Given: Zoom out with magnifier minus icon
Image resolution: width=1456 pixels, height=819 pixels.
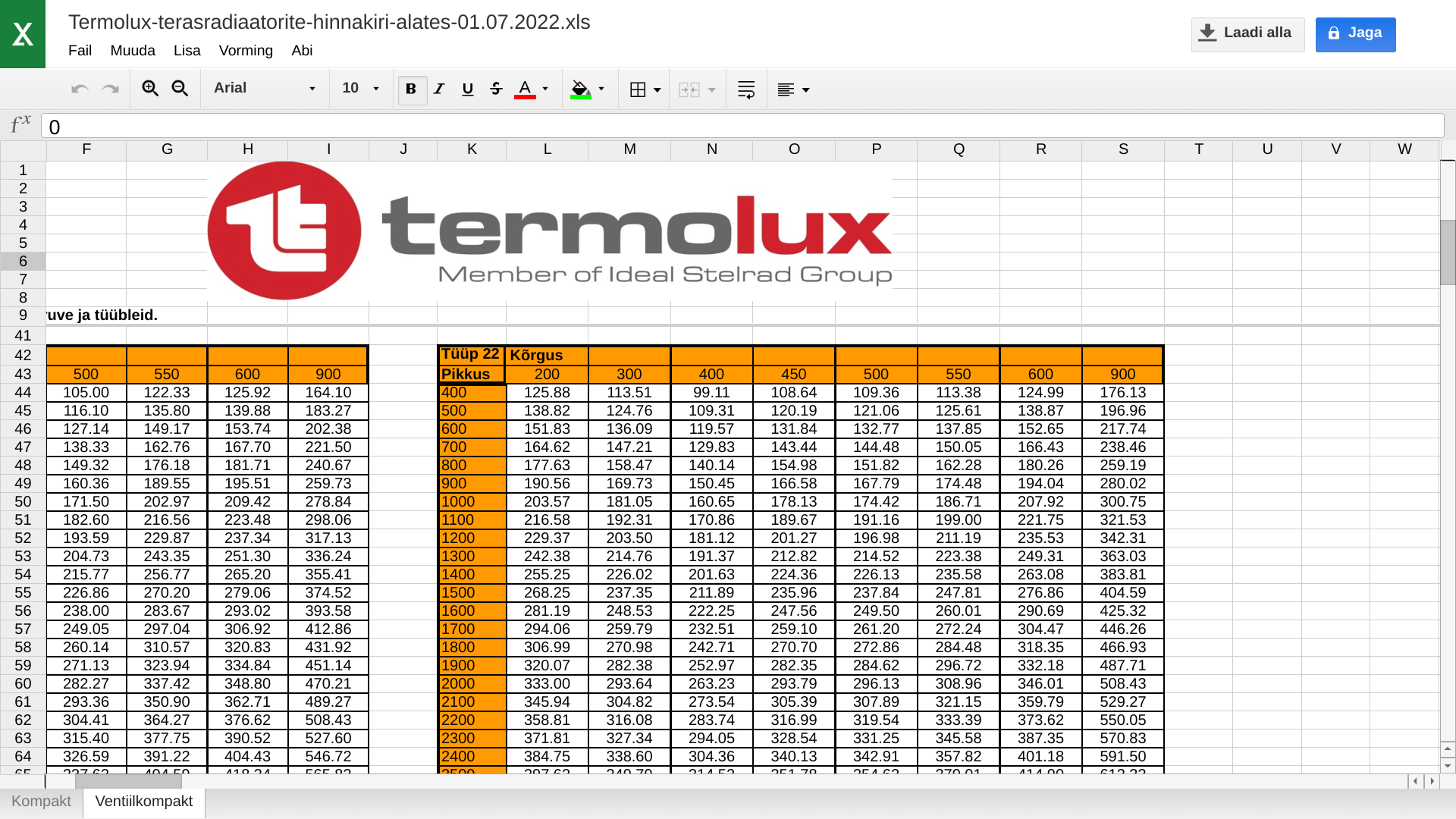Looking at the screenshot, I should [180, 89].
